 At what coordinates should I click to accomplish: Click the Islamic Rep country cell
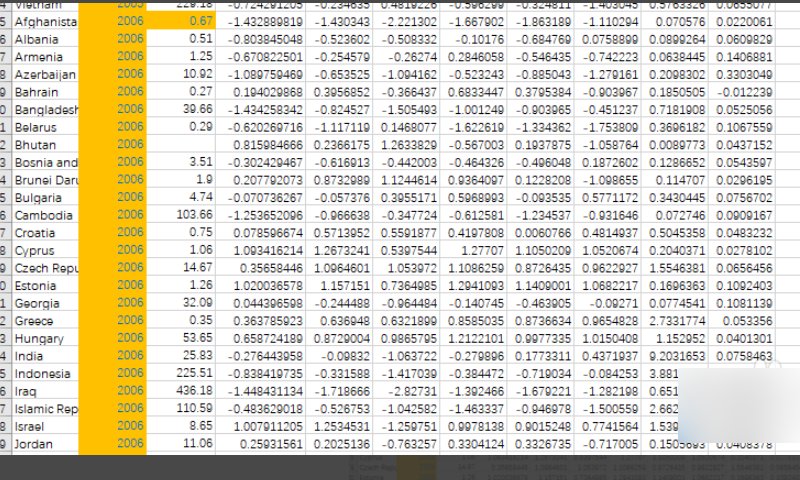(43, 409)
